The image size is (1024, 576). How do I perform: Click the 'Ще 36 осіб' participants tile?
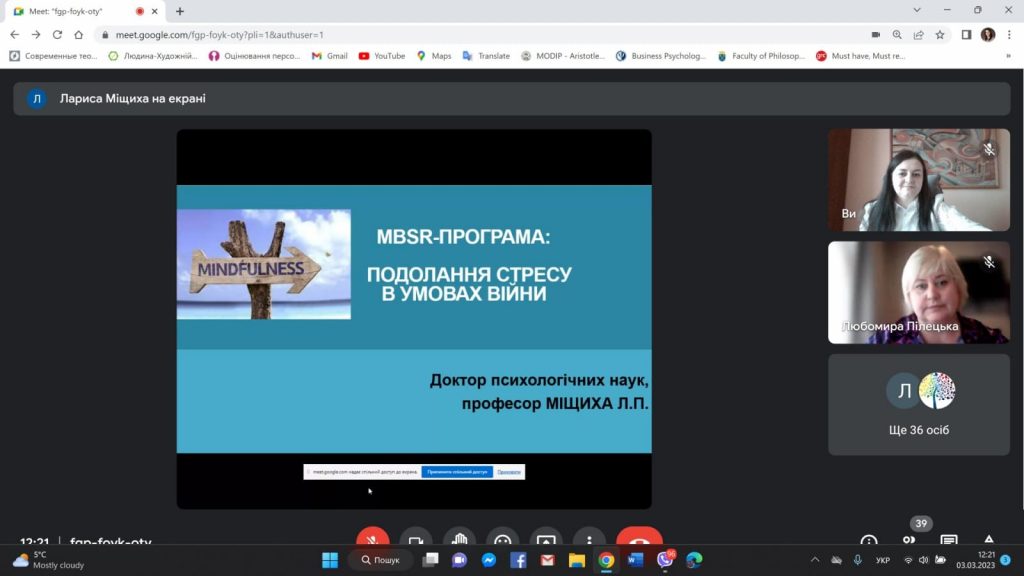[918, 405]
